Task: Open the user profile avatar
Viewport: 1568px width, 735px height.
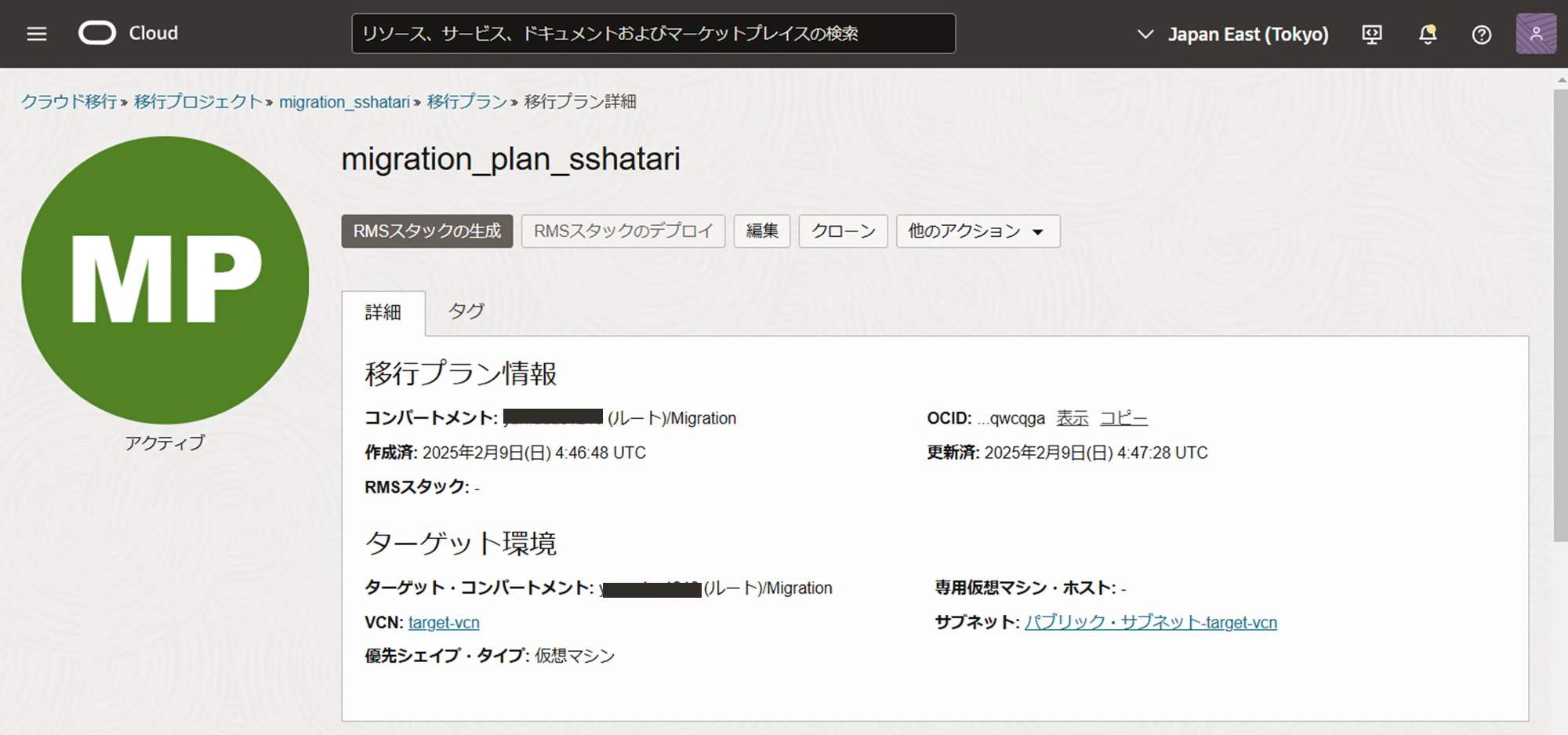Action: pyautogui.click(x=1536, y=34)
